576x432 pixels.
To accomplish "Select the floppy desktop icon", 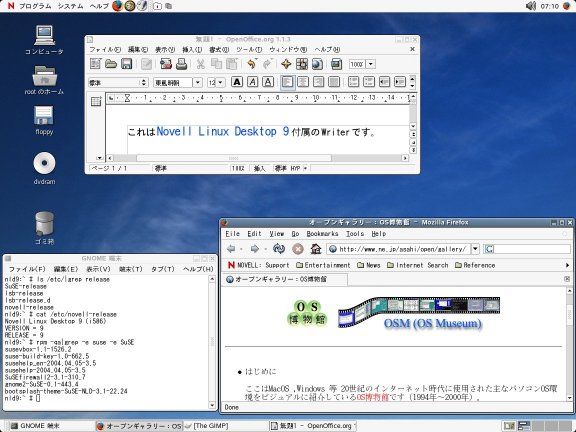I will [x=44, y=120].
